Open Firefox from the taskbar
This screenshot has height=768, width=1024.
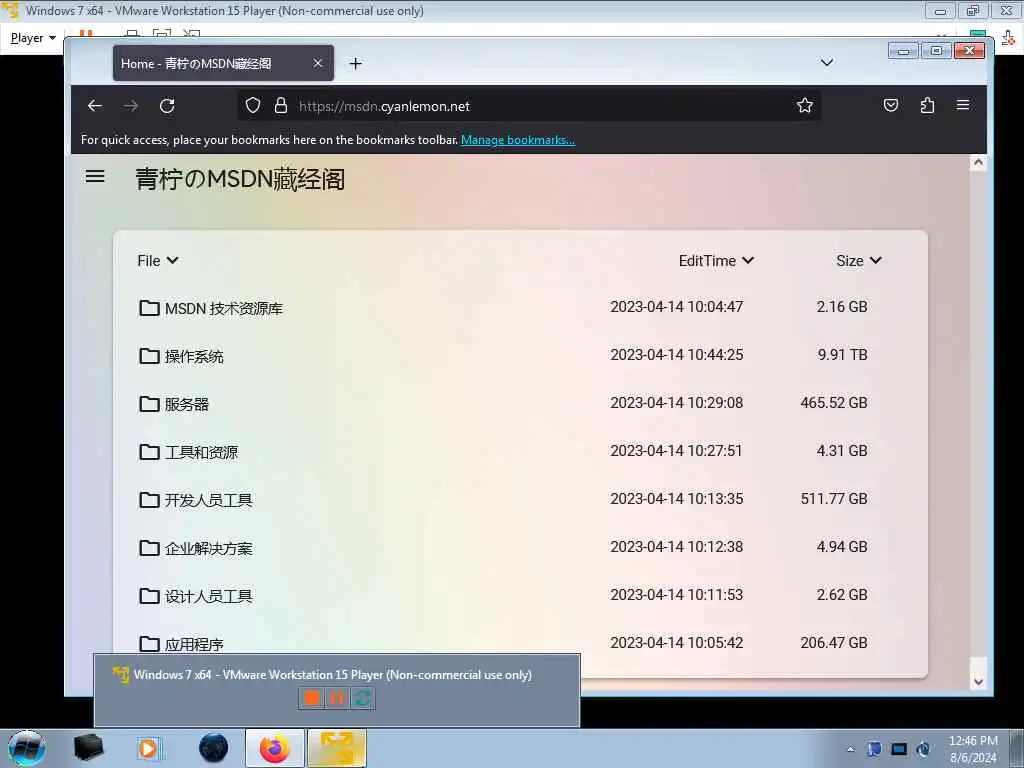click(274, 748)
